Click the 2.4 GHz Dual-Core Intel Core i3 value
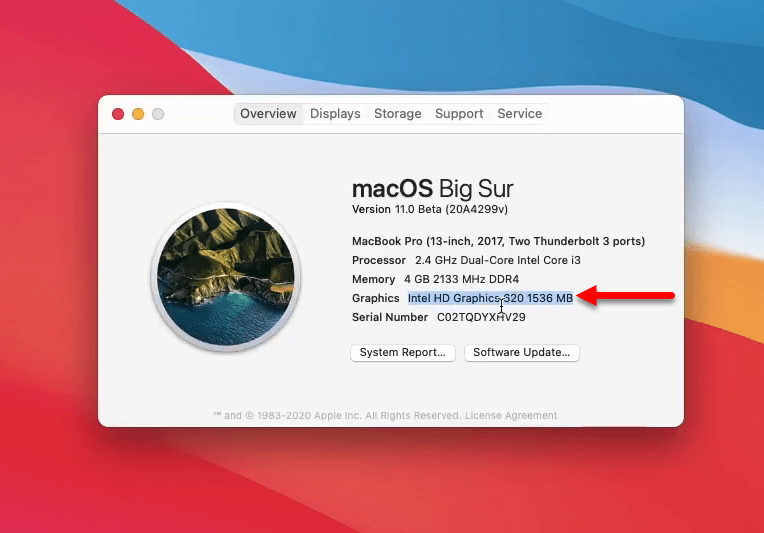 click(497, 260)
